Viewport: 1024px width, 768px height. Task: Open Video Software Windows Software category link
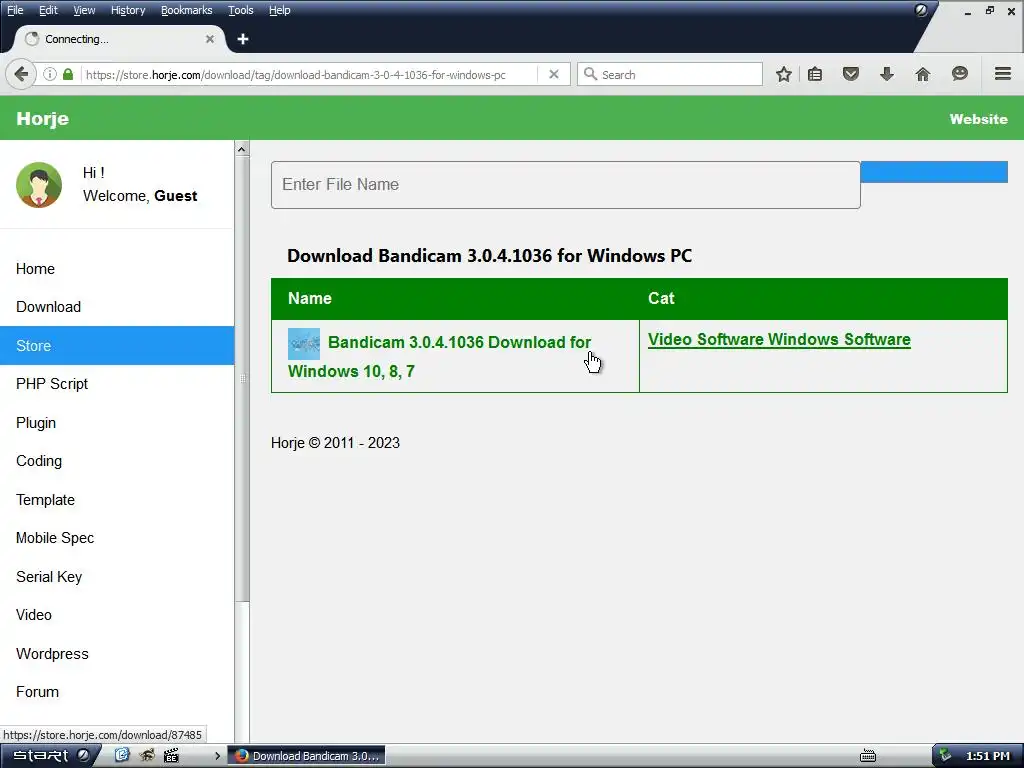click(779, 340)
